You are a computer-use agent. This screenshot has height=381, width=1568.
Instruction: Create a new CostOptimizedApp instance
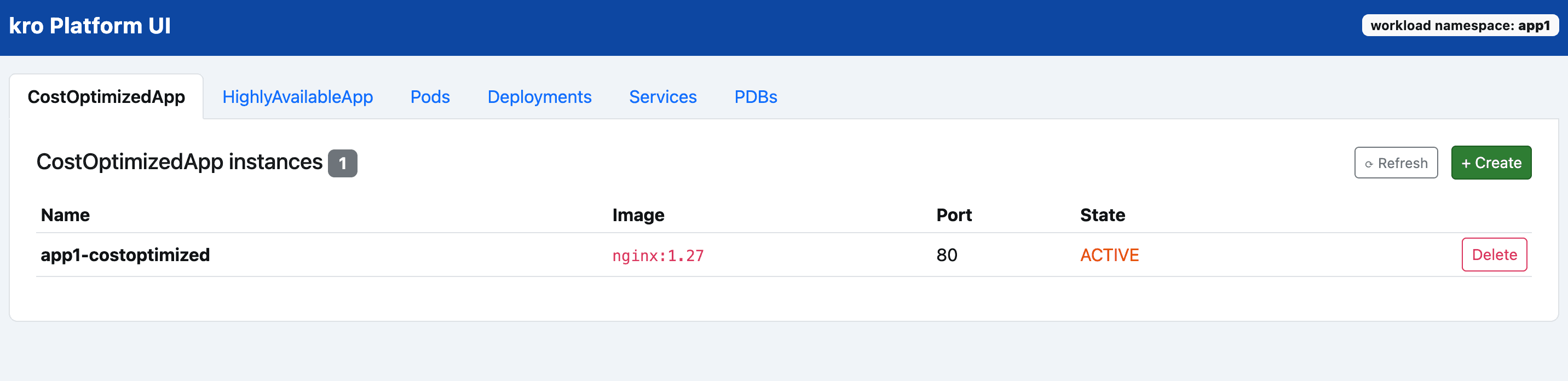pyautogui.click(x=1490, y=163)
